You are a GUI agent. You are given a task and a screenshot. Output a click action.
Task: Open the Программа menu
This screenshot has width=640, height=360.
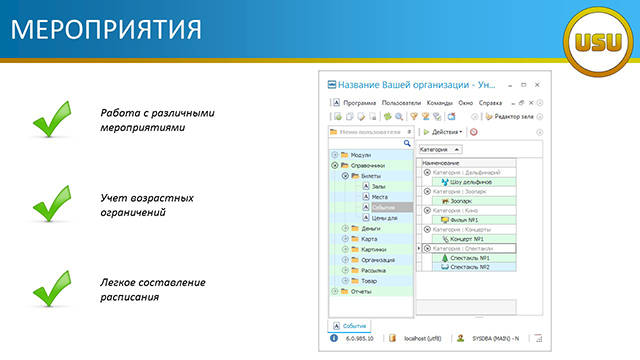(x=359, y=103)
